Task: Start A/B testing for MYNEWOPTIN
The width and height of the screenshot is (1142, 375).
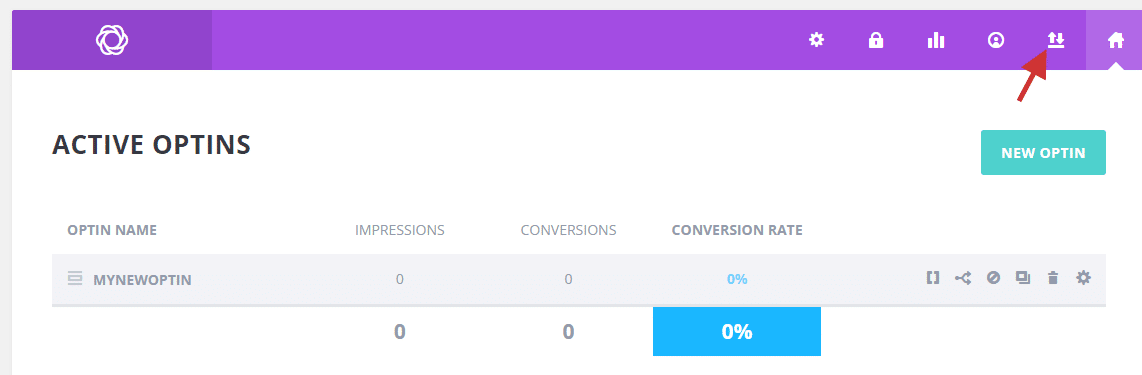Action: 963,277
